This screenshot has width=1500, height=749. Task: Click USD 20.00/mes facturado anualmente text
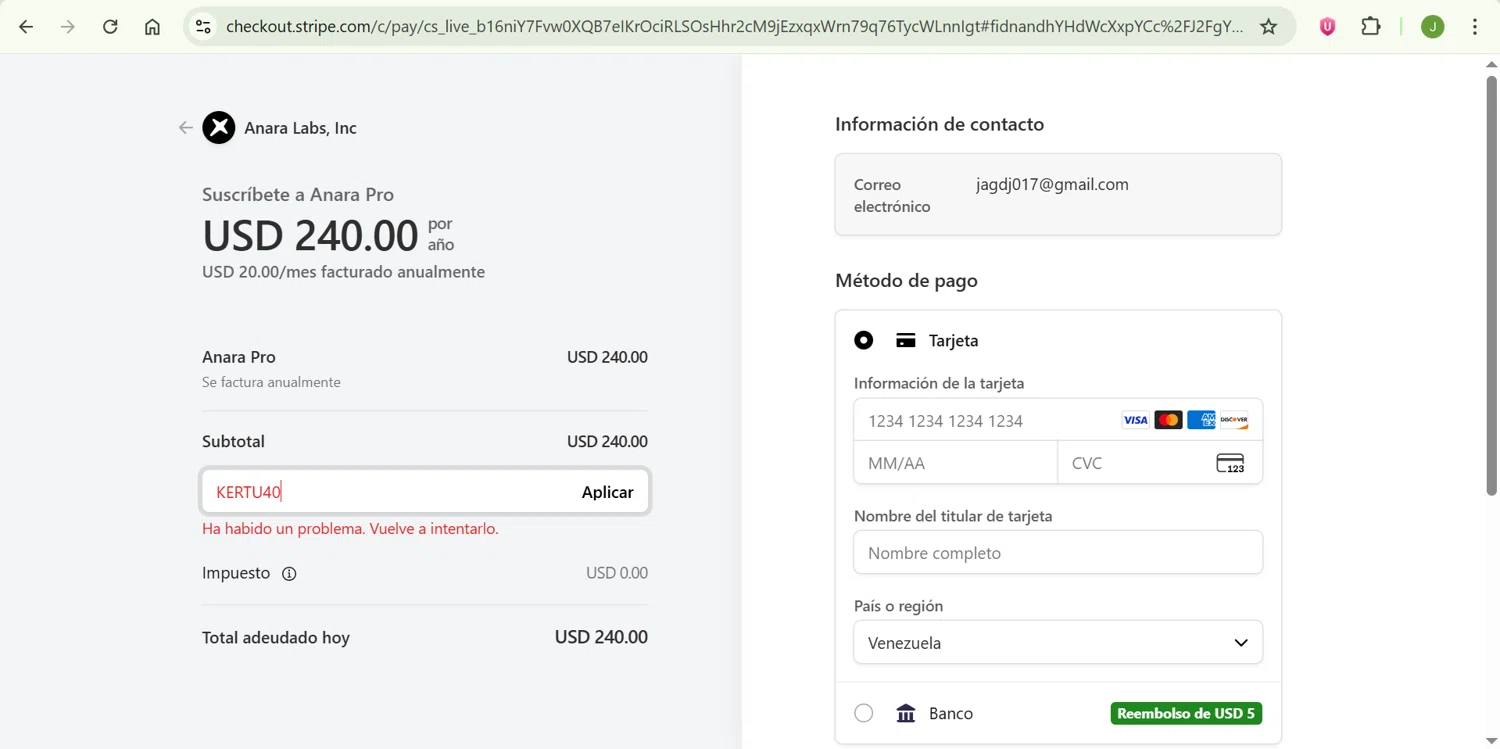(343, 272)
